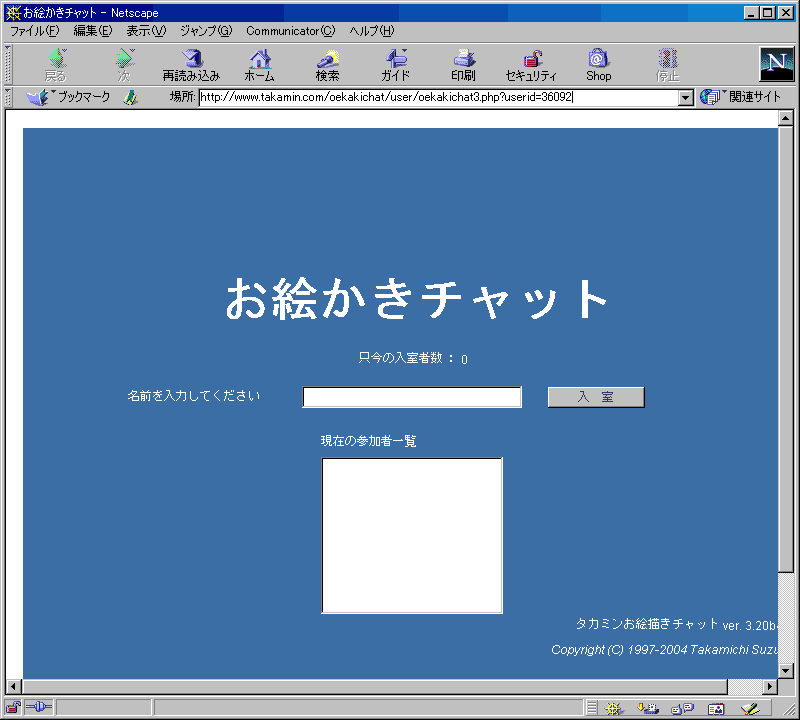Screen dimensions: 800x720
Task: Reload the page with 再読み込み
Action: tap(191, 65)
